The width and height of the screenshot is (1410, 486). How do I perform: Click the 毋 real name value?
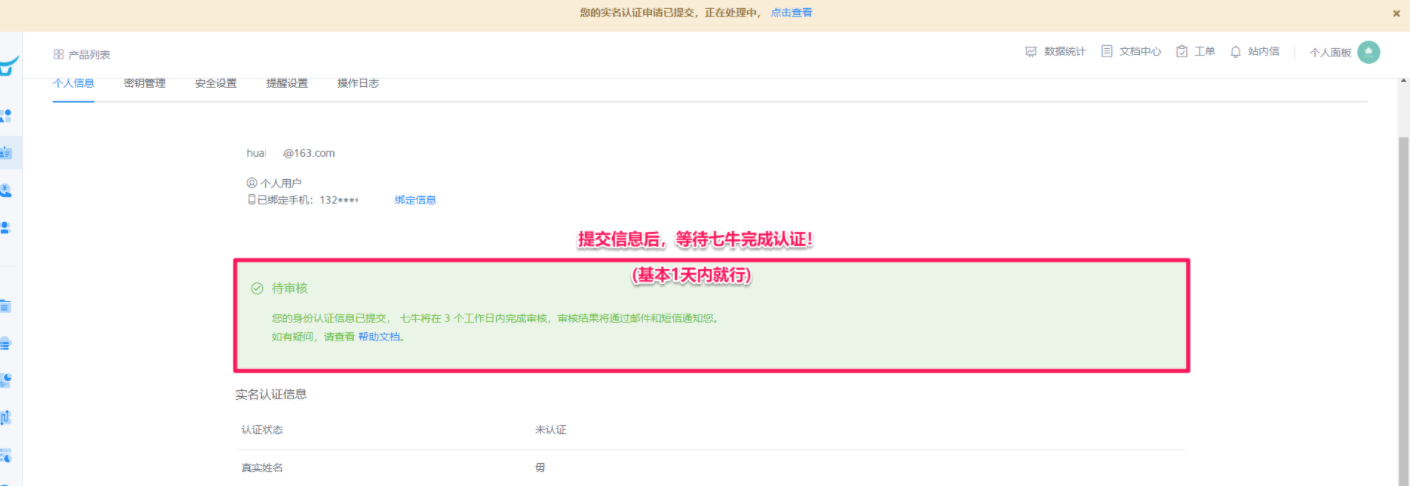coord(540,467)
